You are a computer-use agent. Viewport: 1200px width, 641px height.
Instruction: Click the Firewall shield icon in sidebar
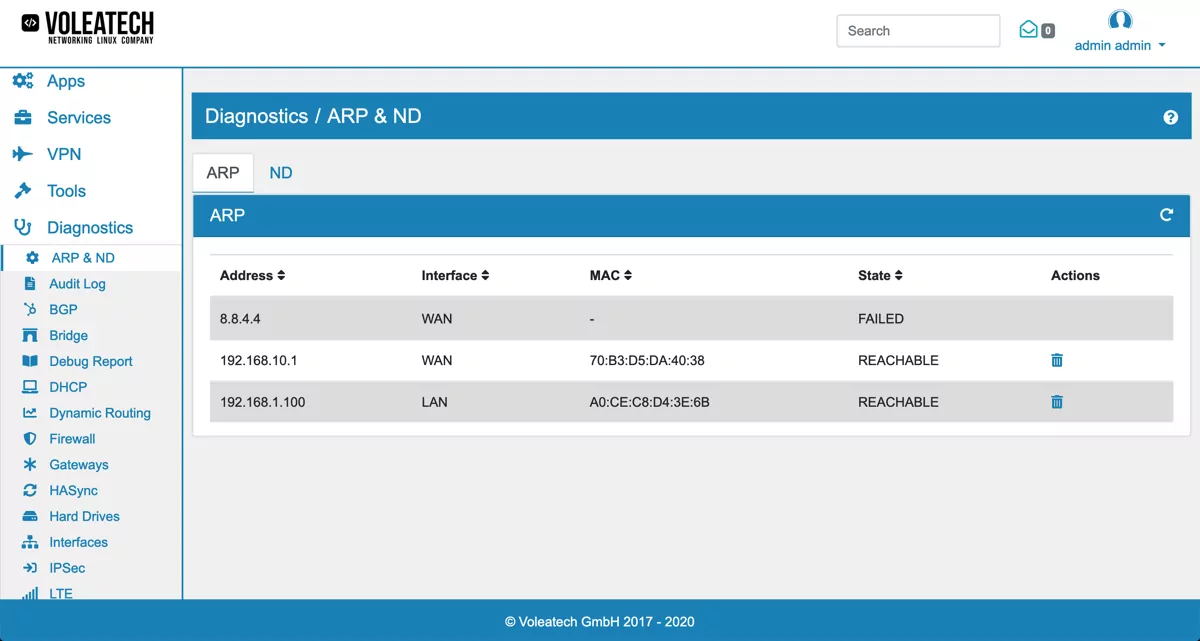point(30,439)
